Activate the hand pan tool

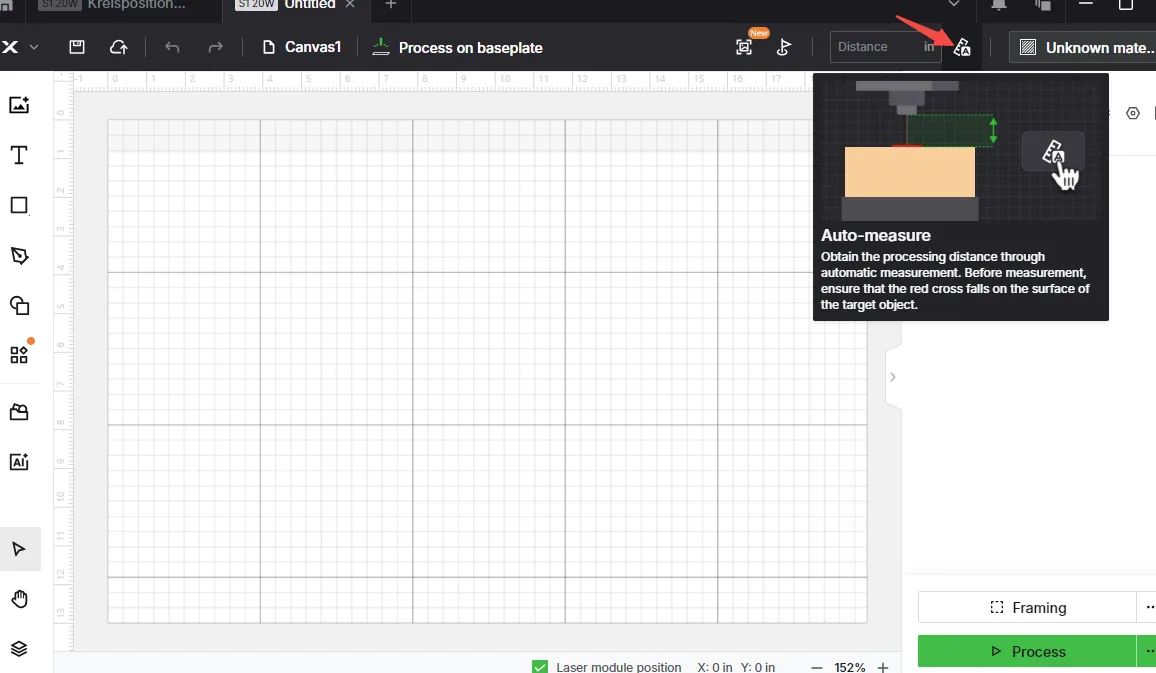19,599
